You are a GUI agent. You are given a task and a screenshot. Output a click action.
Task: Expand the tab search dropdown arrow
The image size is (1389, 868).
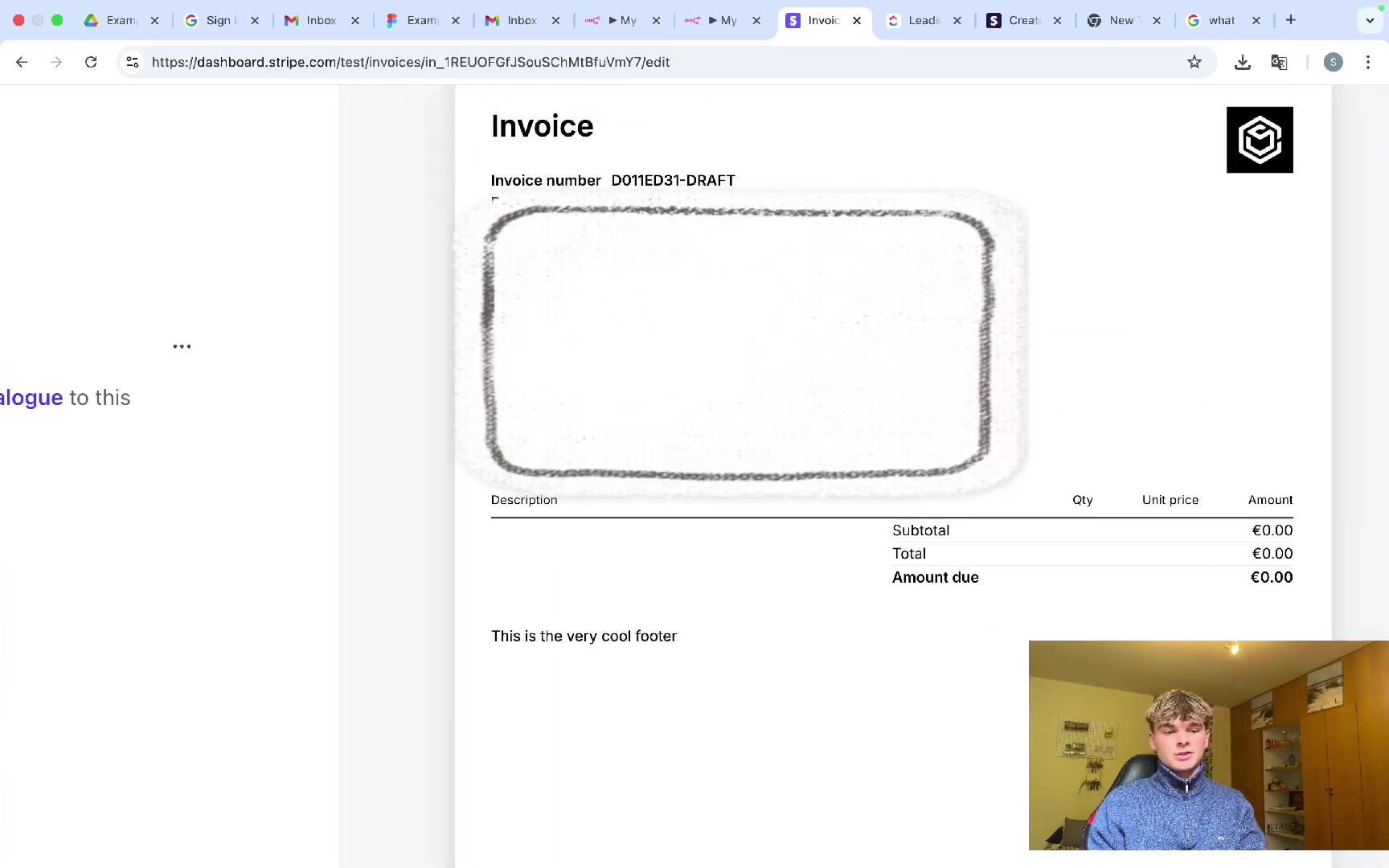point(1370,20)
